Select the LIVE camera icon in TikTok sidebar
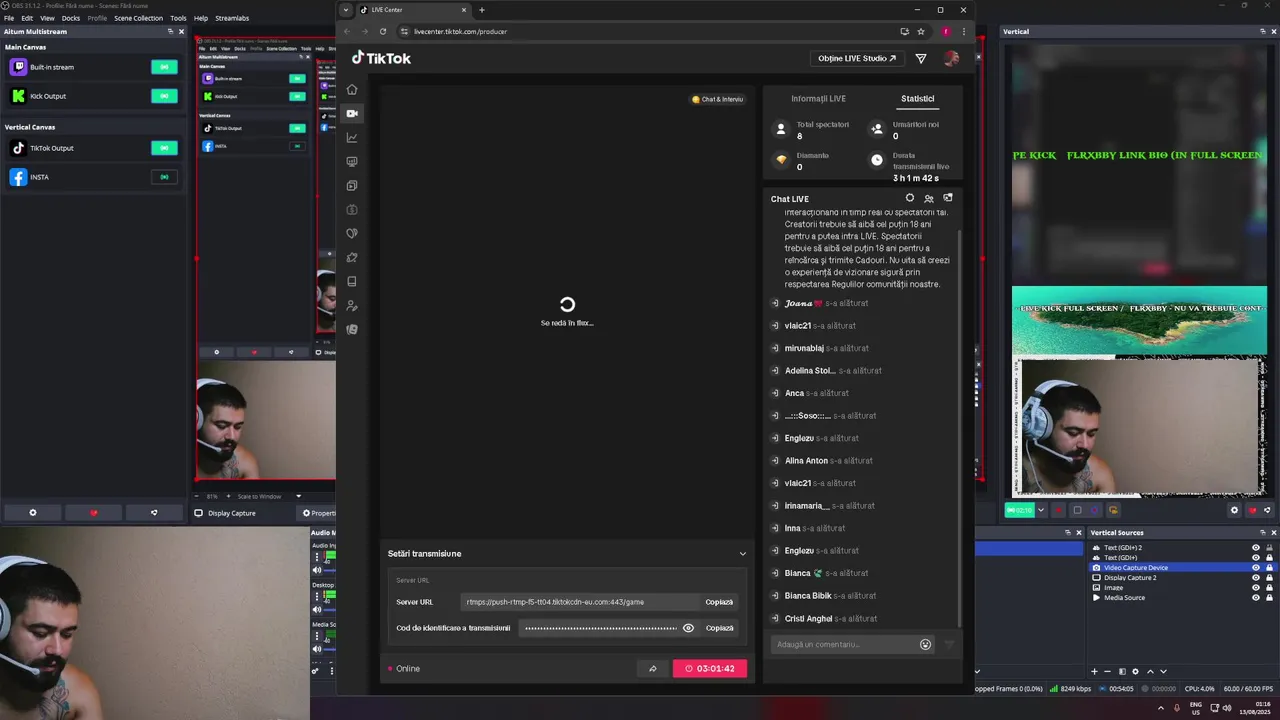 [352, 113]
